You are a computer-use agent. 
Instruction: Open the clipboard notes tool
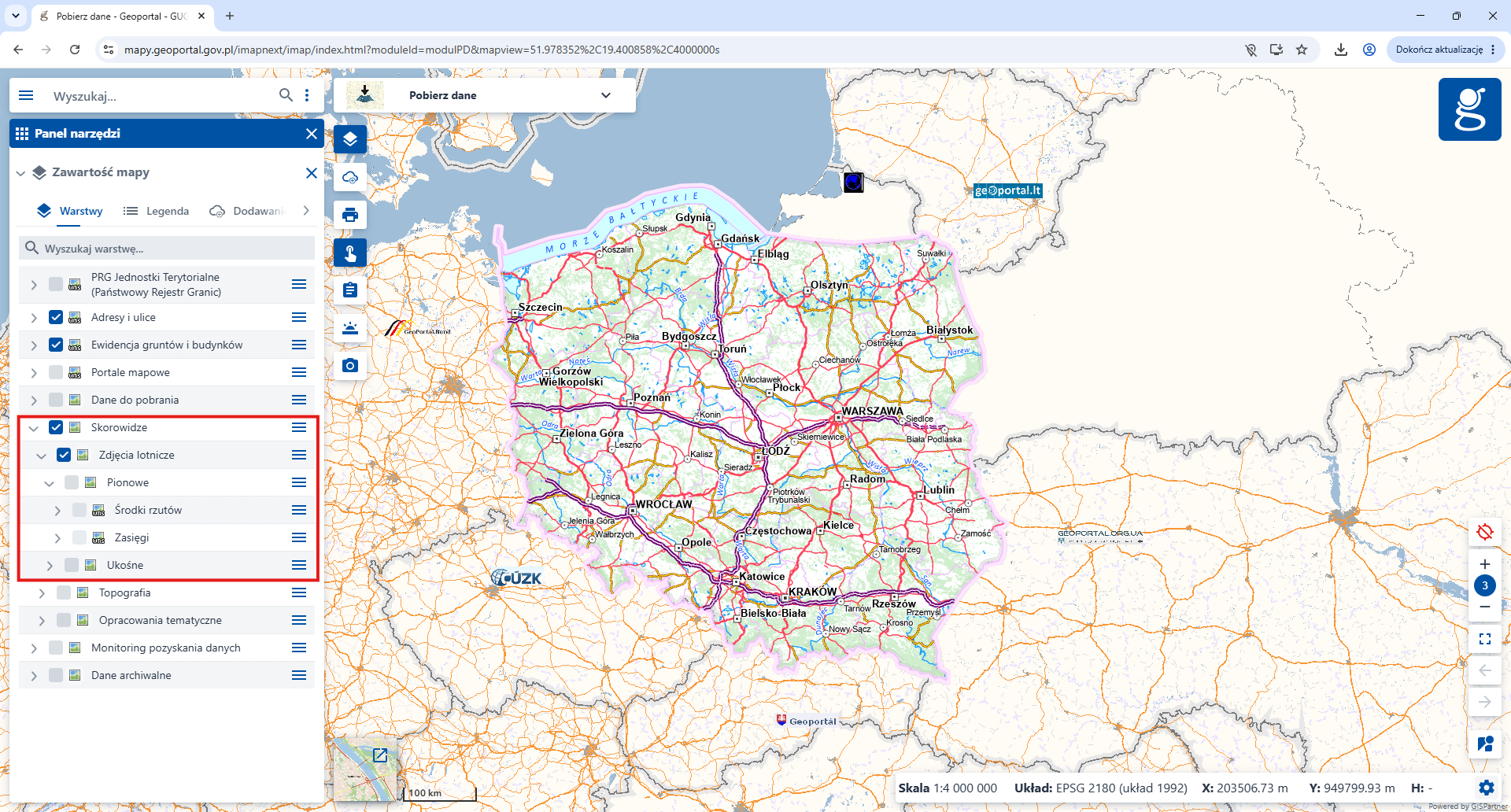(x=350, y=290)
